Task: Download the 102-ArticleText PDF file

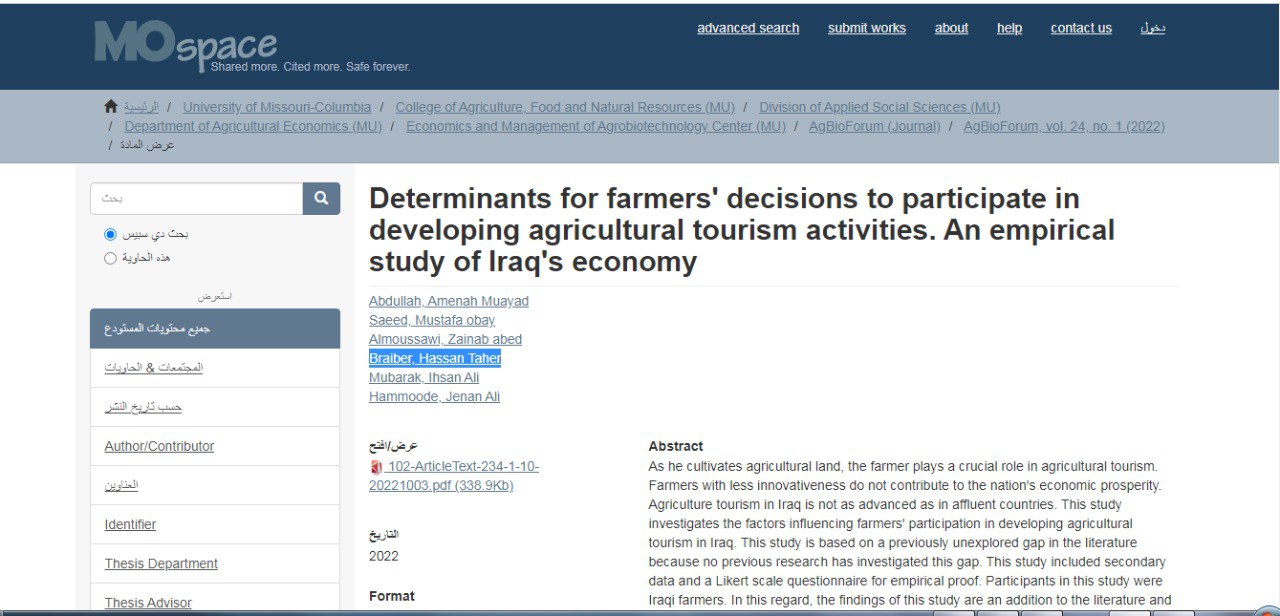Action: (453, 476)
